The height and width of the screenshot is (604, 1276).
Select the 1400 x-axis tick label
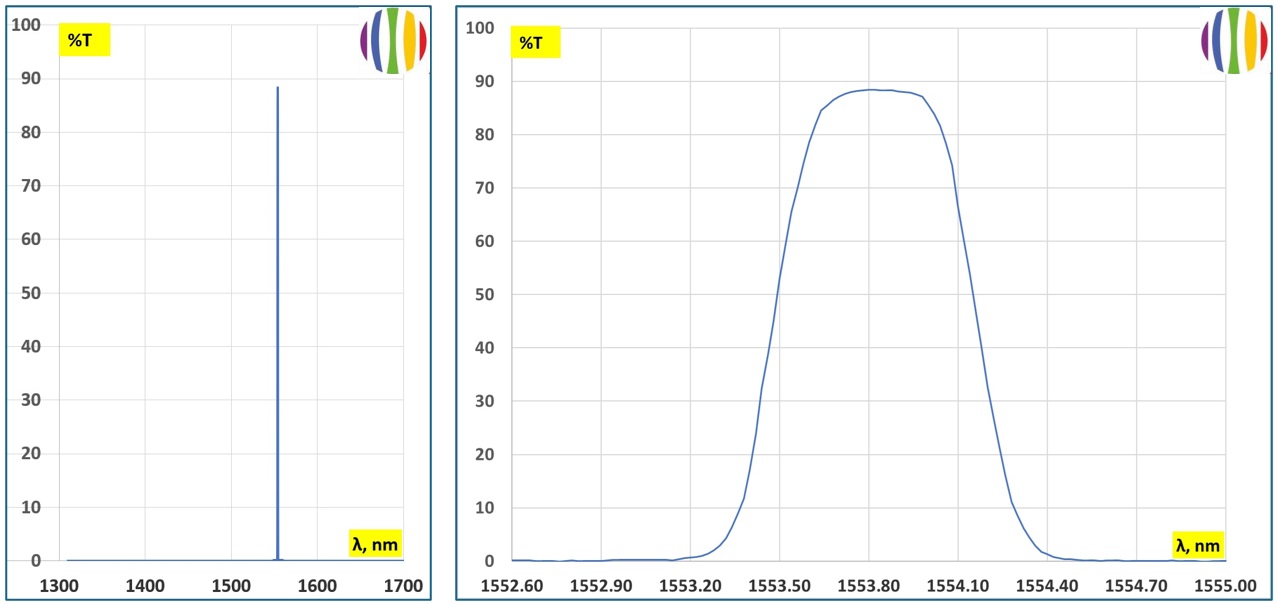pos(146,585)
